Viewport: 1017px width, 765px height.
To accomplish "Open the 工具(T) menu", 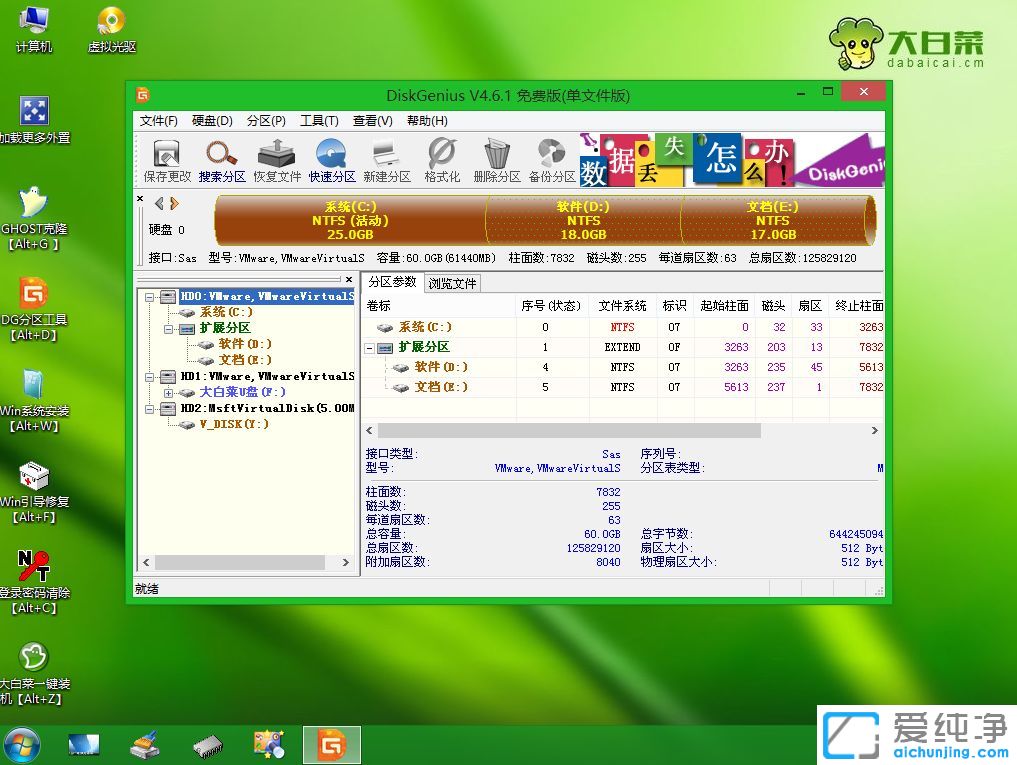I will click(320, 121).
